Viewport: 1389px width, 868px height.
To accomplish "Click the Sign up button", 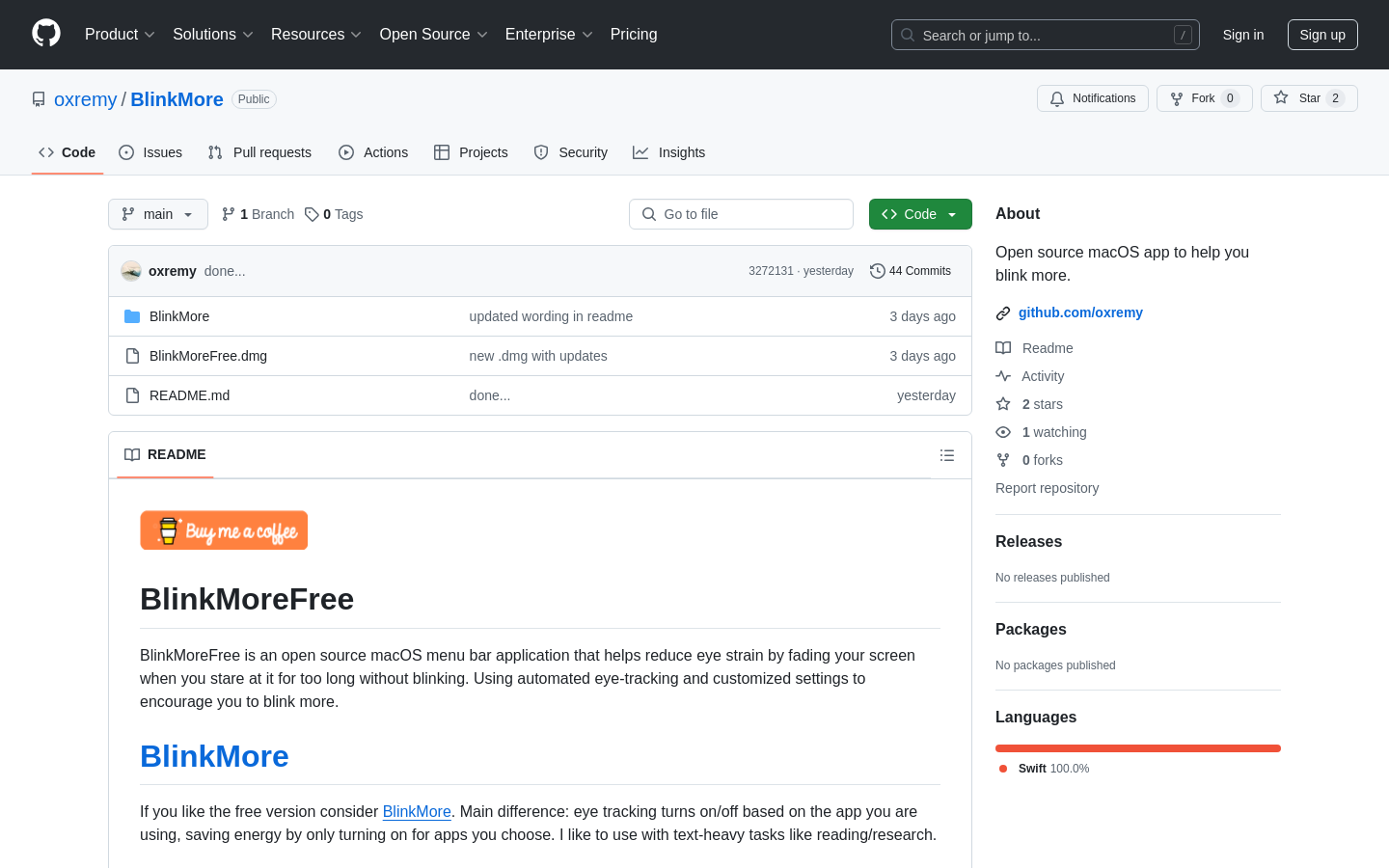I will (1322, 35).
